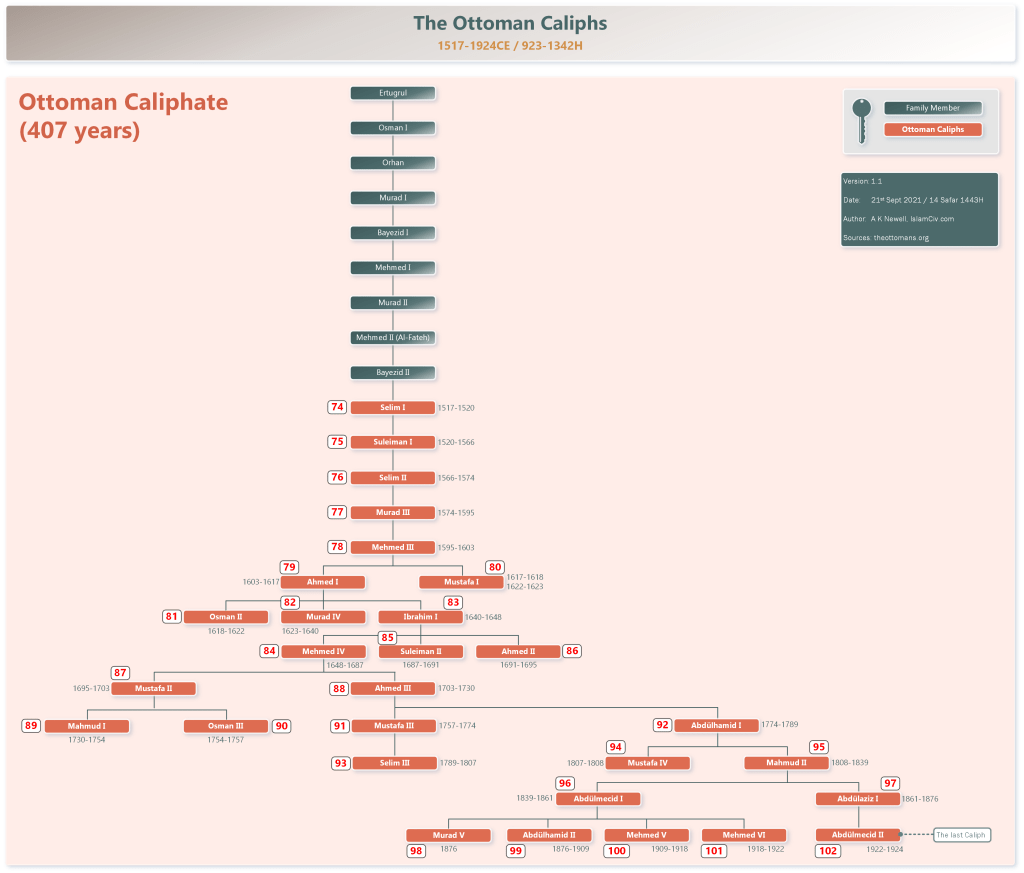Click the Sources theottomans.org text
Image resolution: width=1024 pixels, height=873 pixels.
pyautogui.click(x=886, y=238)
